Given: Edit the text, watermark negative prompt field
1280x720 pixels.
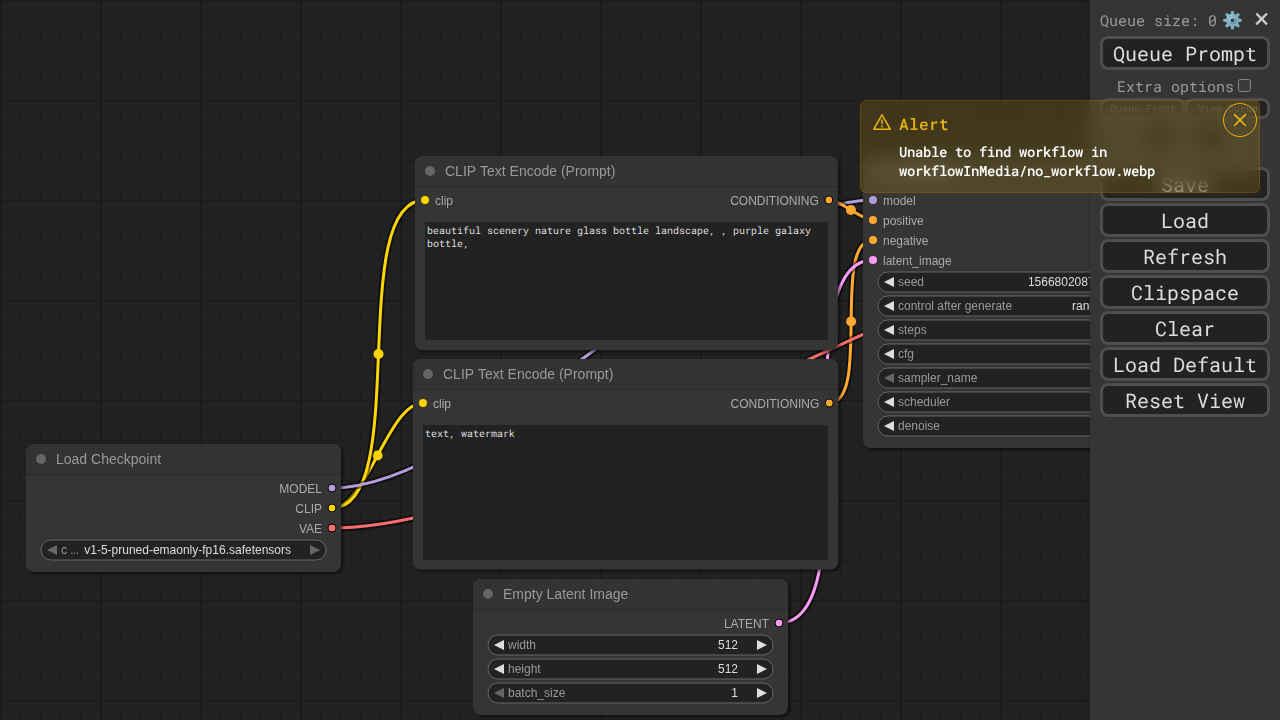Looking at the screenshot, I should 625,492.
